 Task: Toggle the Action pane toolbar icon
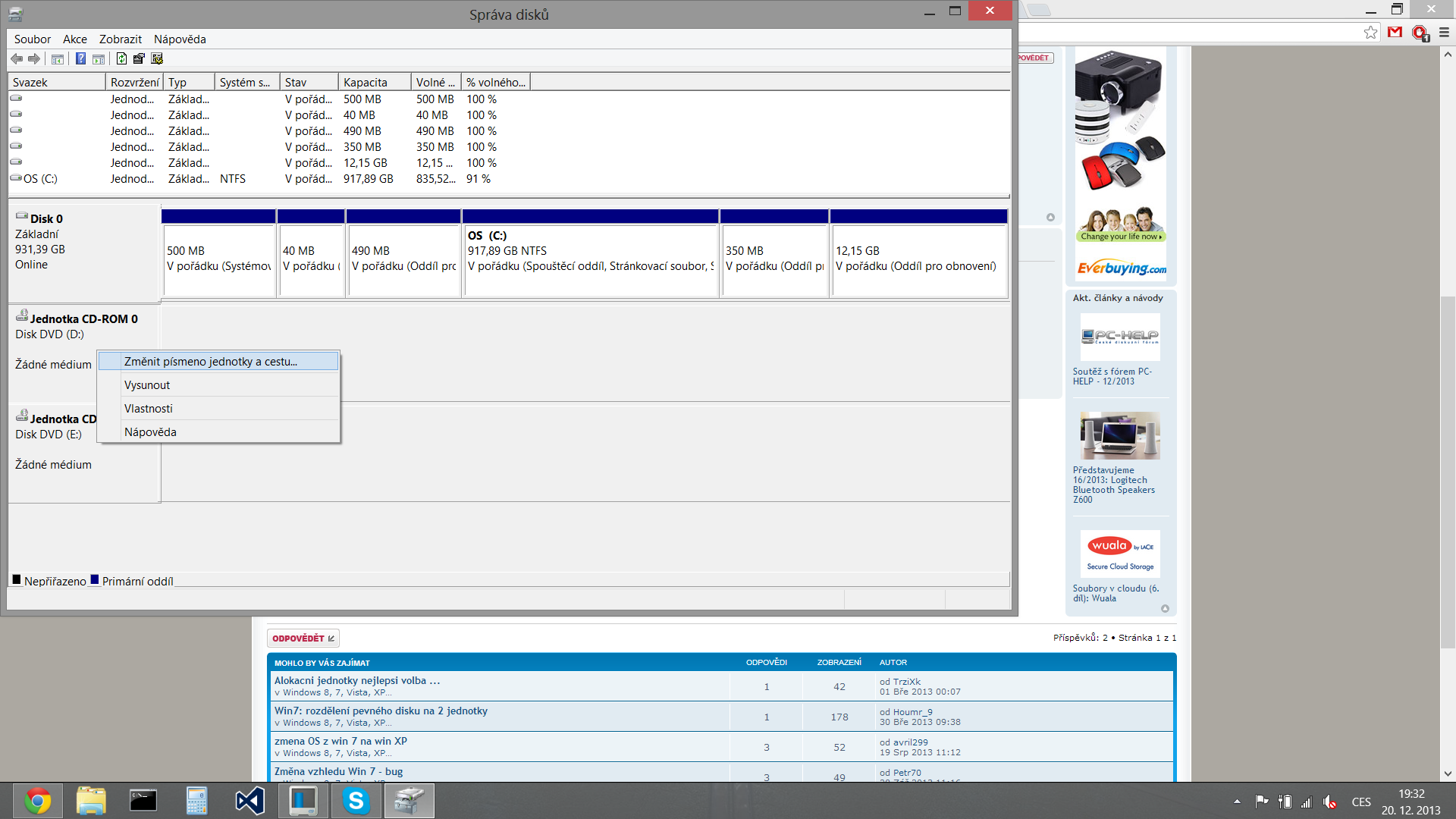tap(99, 58)
